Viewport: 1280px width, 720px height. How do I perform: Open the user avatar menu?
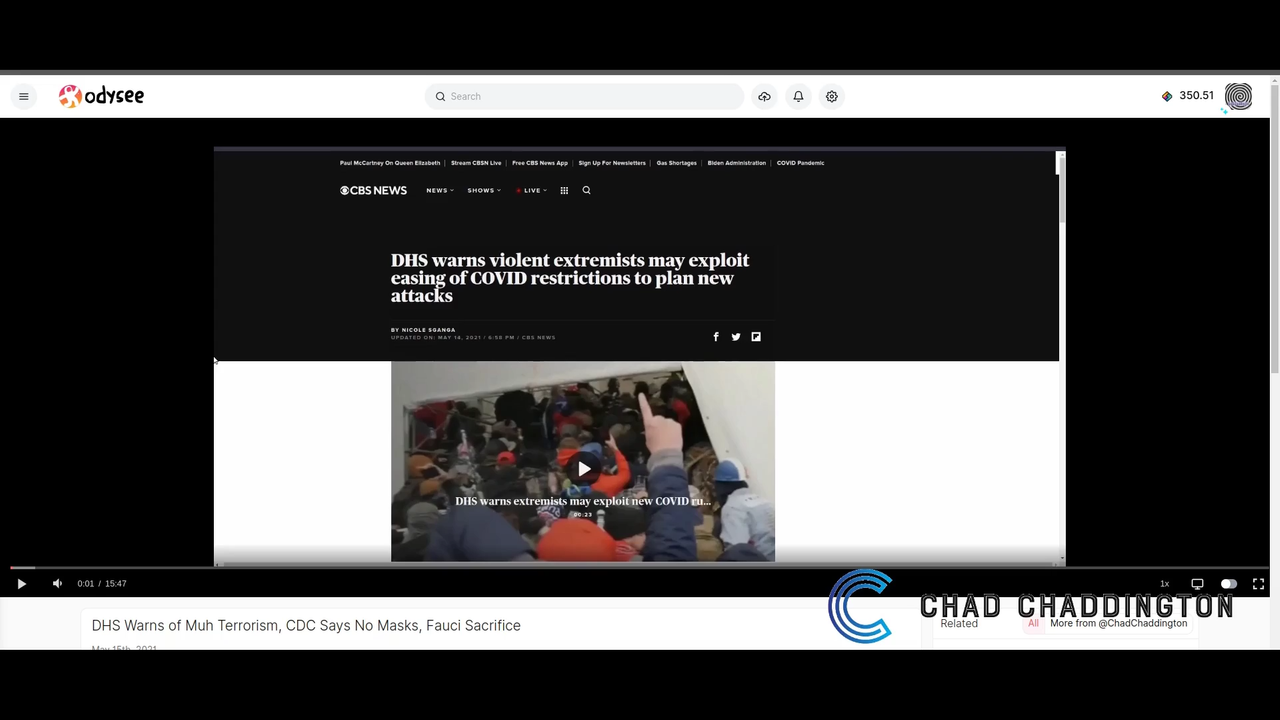(1238, 96)
